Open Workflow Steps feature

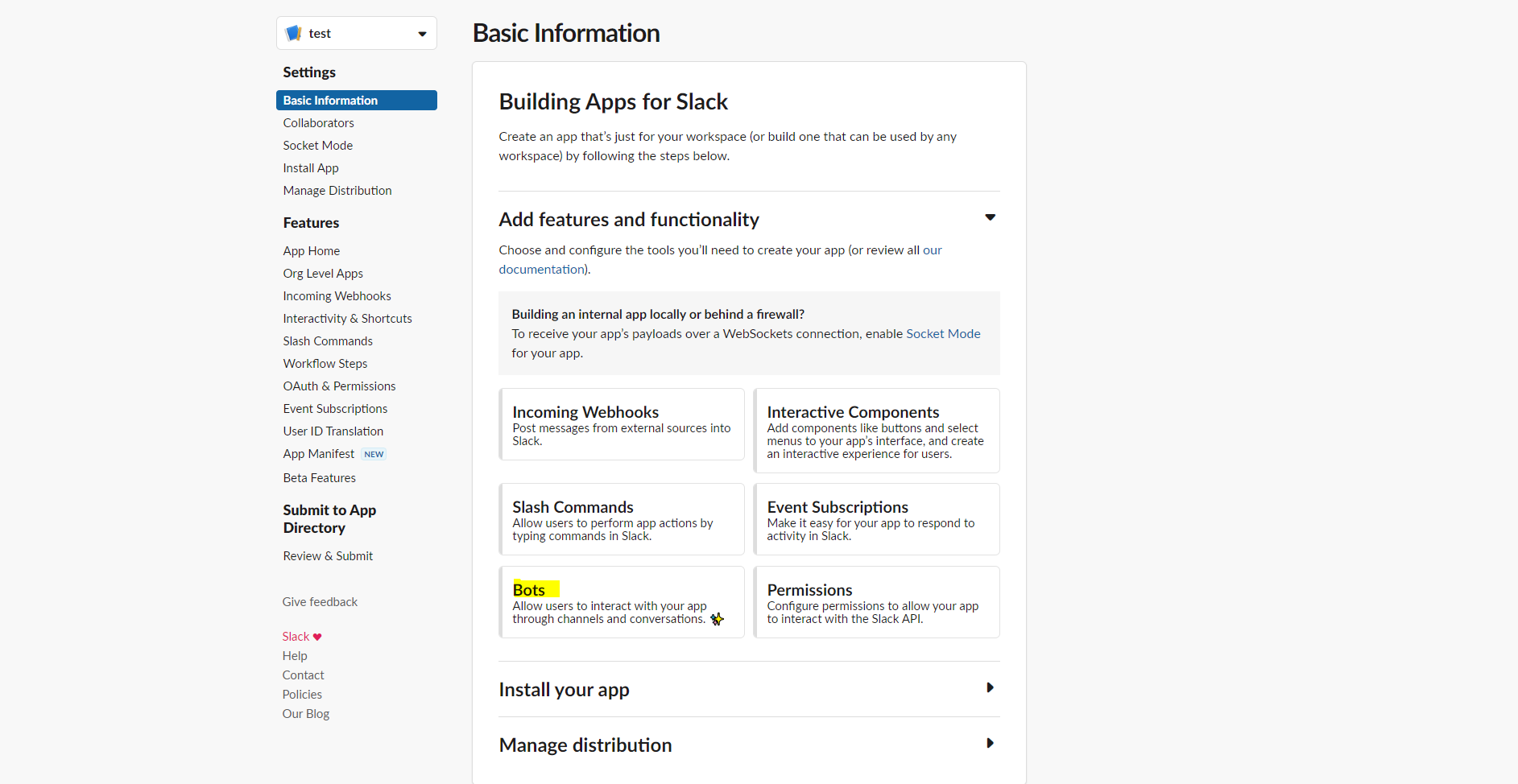click(325, 363)
